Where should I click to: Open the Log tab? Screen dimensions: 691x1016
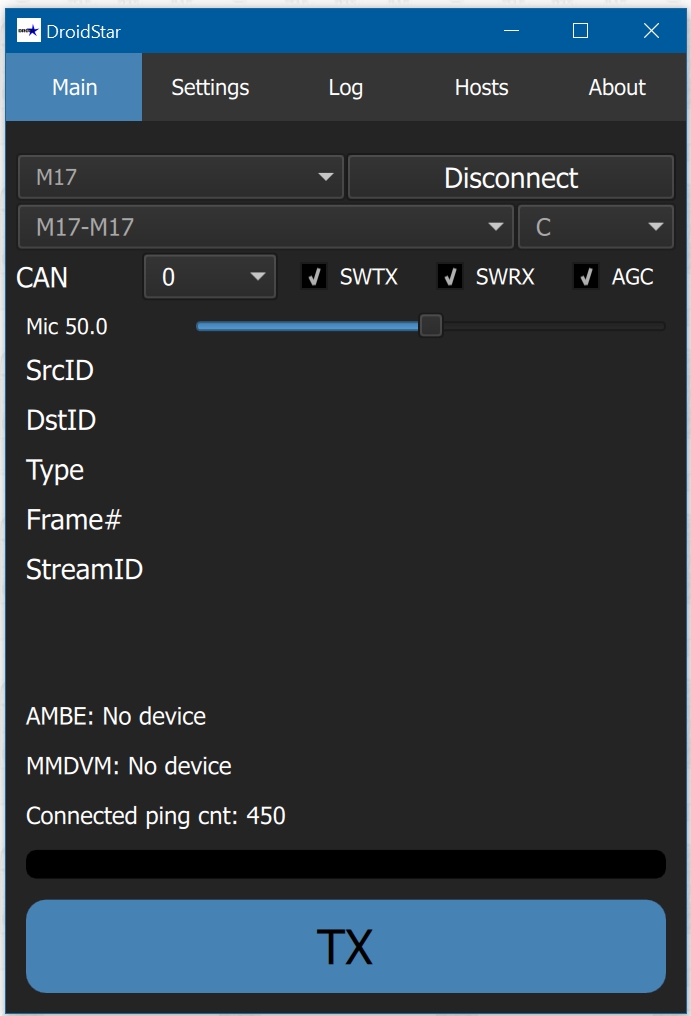click(x=345, y=88)
